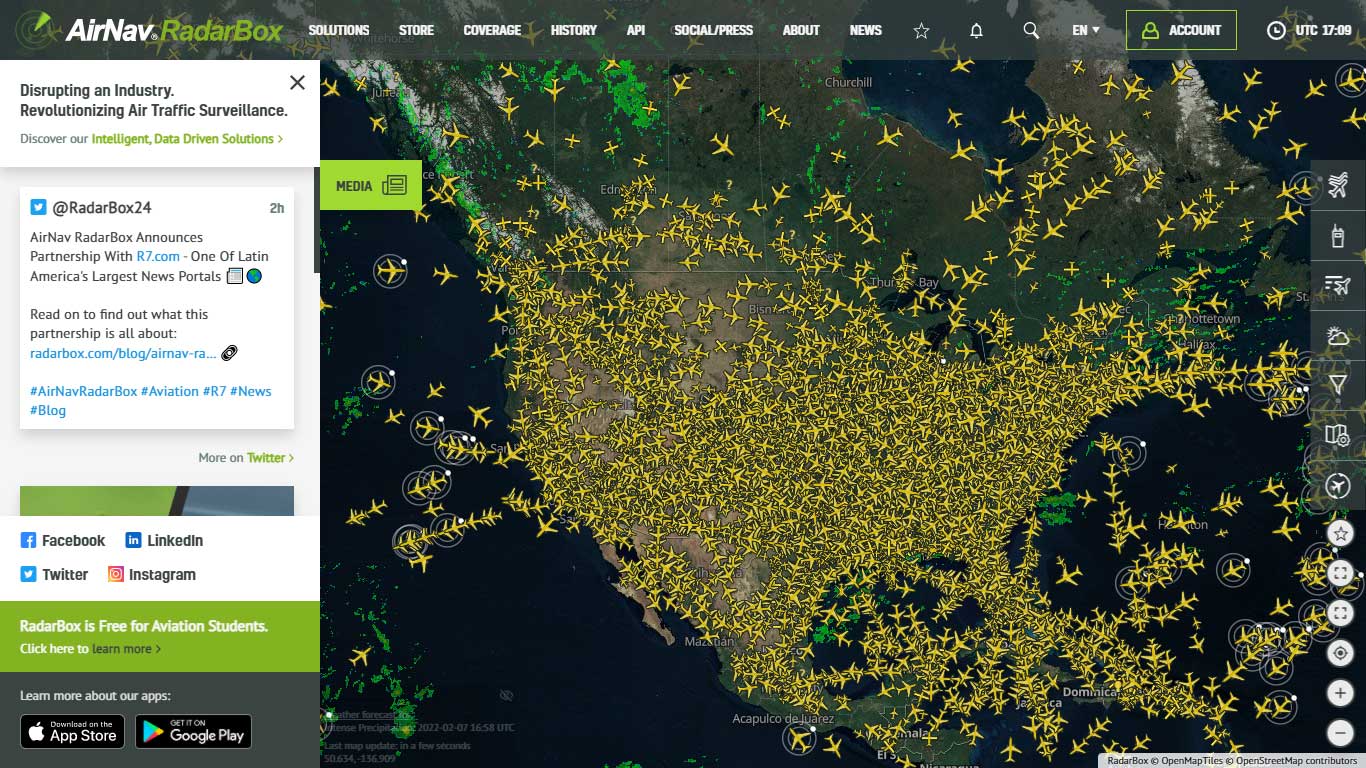This screenshot has height=768, width=1366.
Task: Select the Churchill map label
Action: tap(849, 82)
